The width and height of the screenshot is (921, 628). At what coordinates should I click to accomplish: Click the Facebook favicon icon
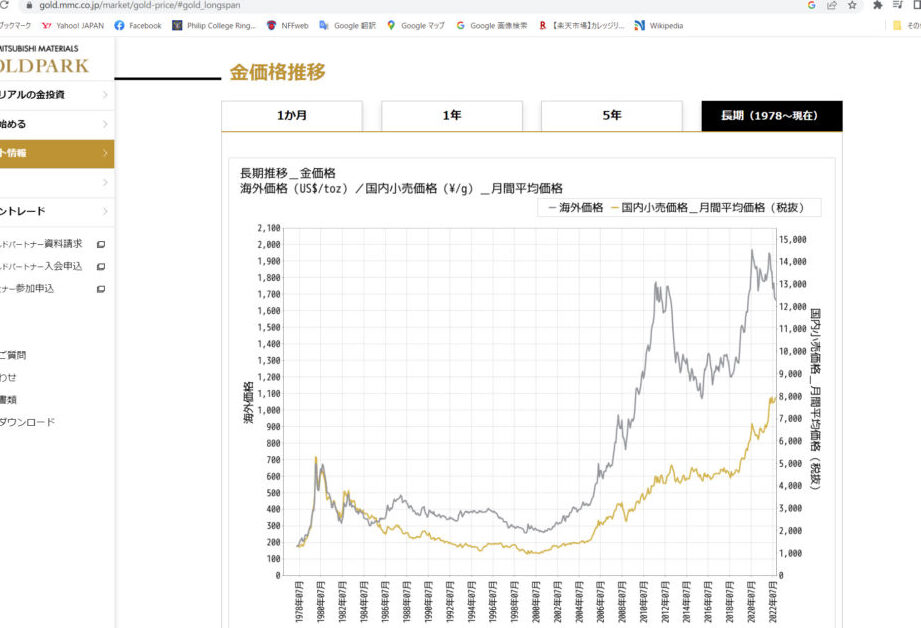click(x=119, y=26)
